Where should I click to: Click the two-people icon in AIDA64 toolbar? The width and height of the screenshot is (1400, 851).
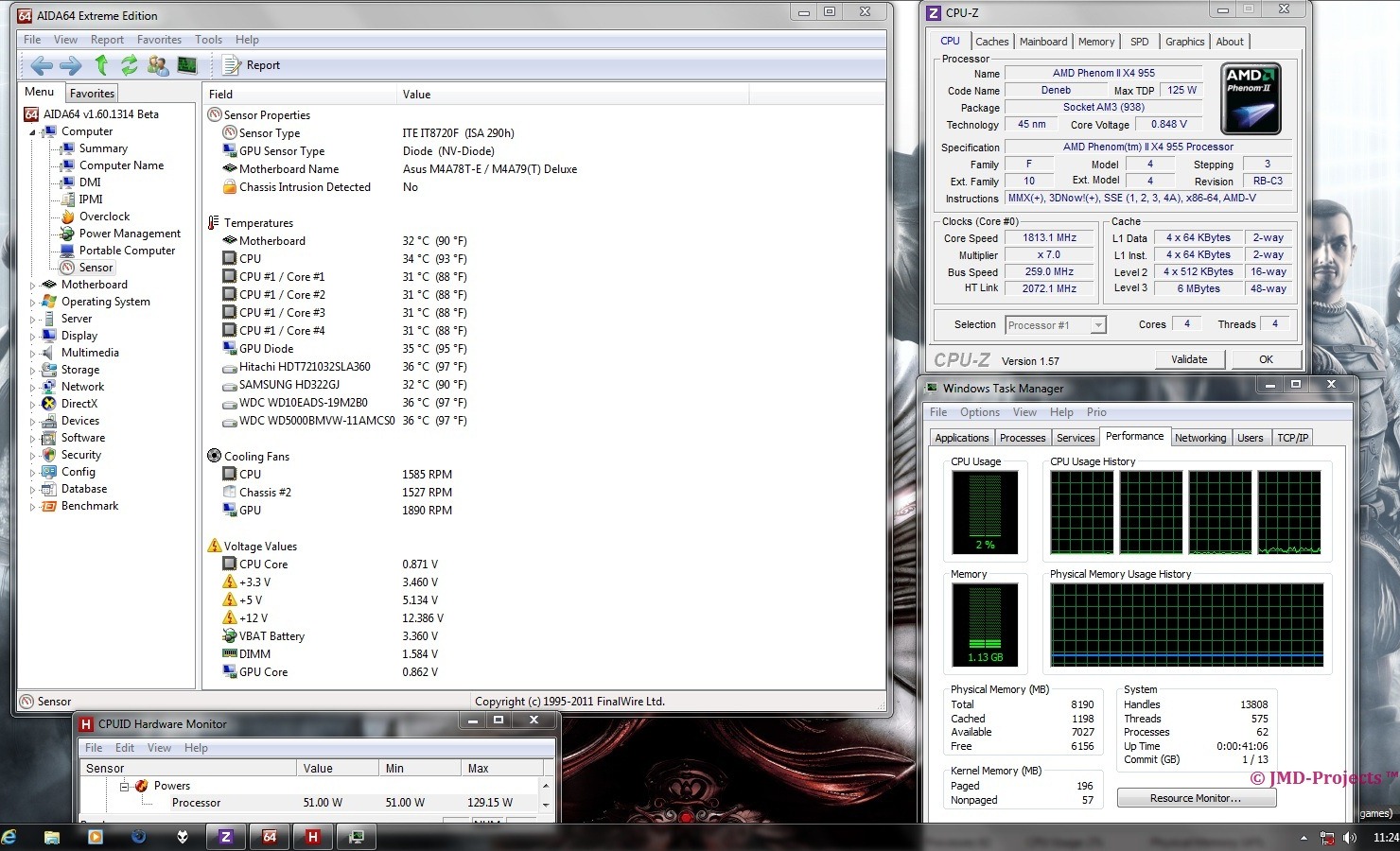(x=158, y=65)
